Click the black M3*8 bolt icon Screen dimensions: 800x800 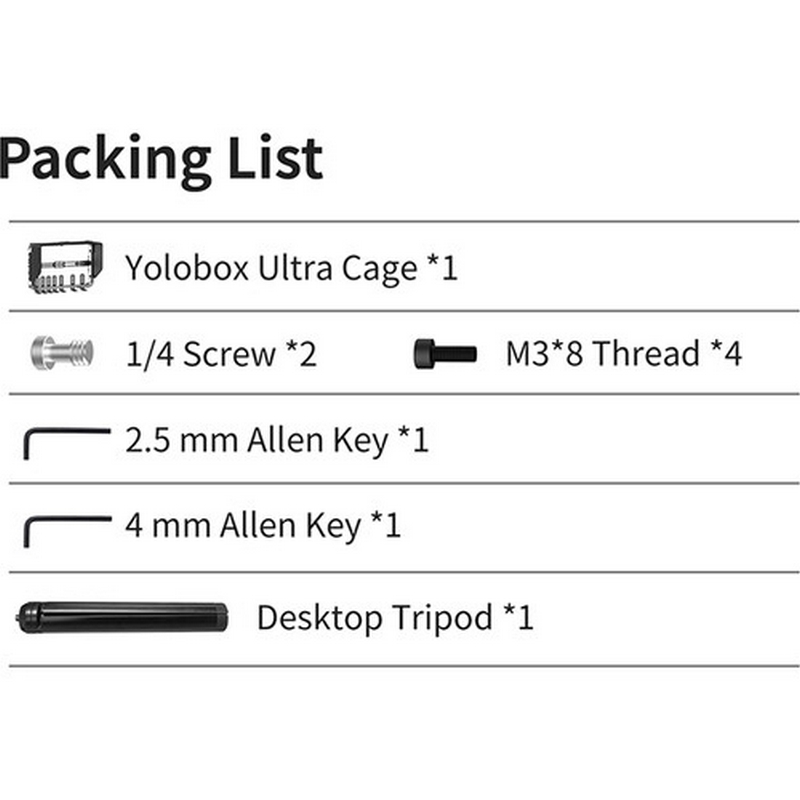pyautogui.click(x=445, y=352)
